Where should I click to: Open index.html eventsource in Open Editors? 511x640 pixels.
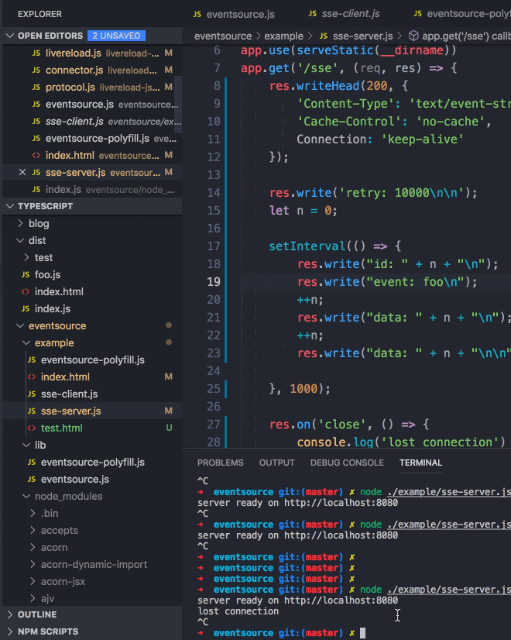click(92, 156)
